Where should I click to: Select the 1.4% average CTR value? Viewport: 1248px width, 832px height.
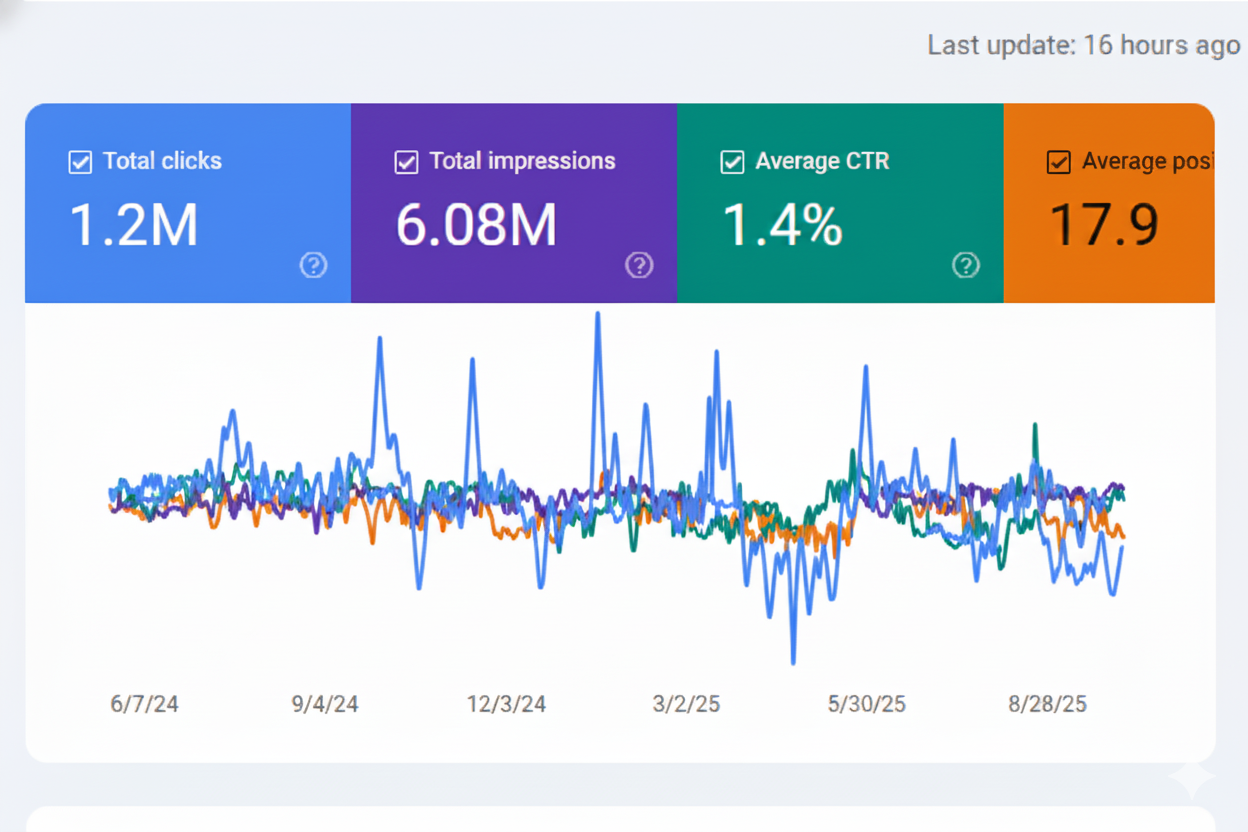point(782,225)
